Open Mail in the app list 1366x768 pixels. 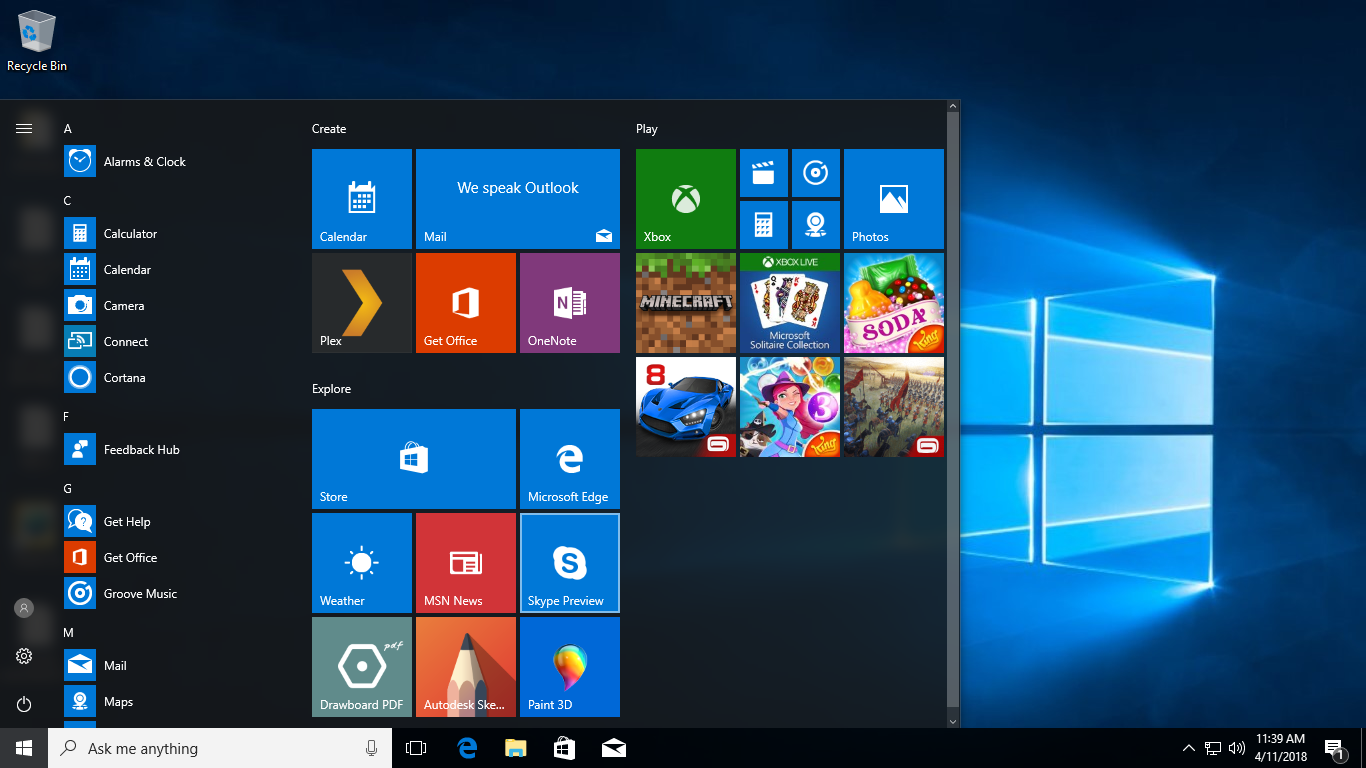180,665
